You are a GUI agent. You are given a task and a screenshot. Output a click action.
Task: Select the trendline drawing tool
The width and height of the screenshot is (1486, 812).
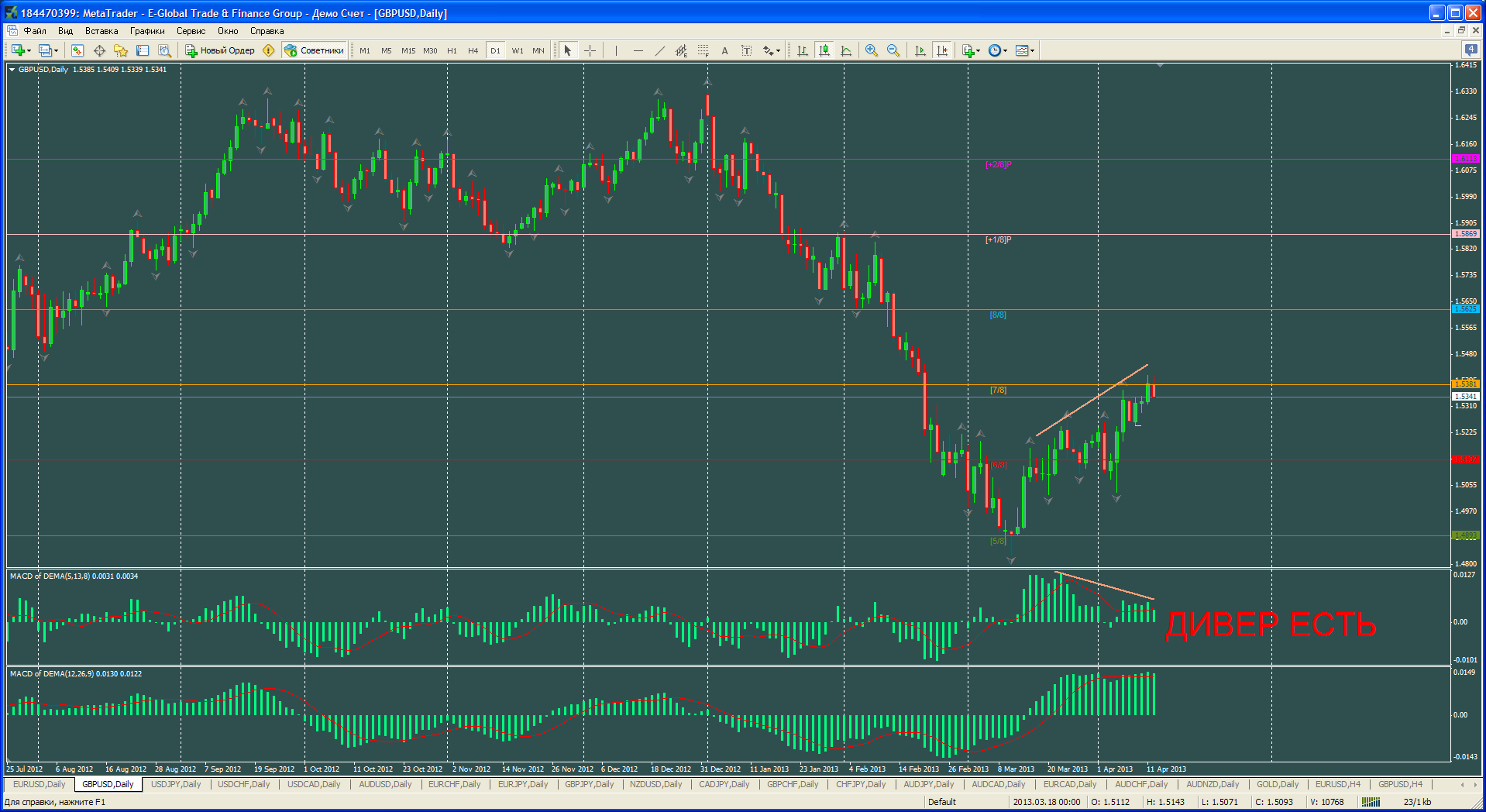[x=659, y=50]
